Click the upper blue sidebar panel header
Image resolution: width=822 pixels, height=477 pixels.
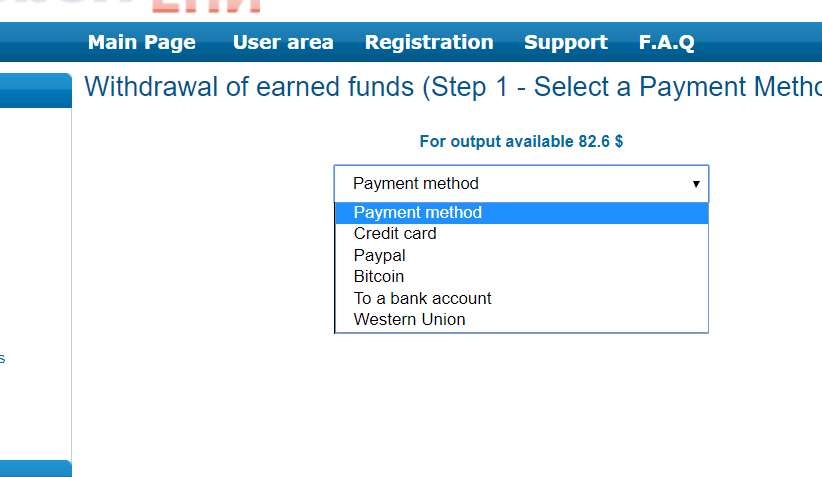[x=35, y=90]
